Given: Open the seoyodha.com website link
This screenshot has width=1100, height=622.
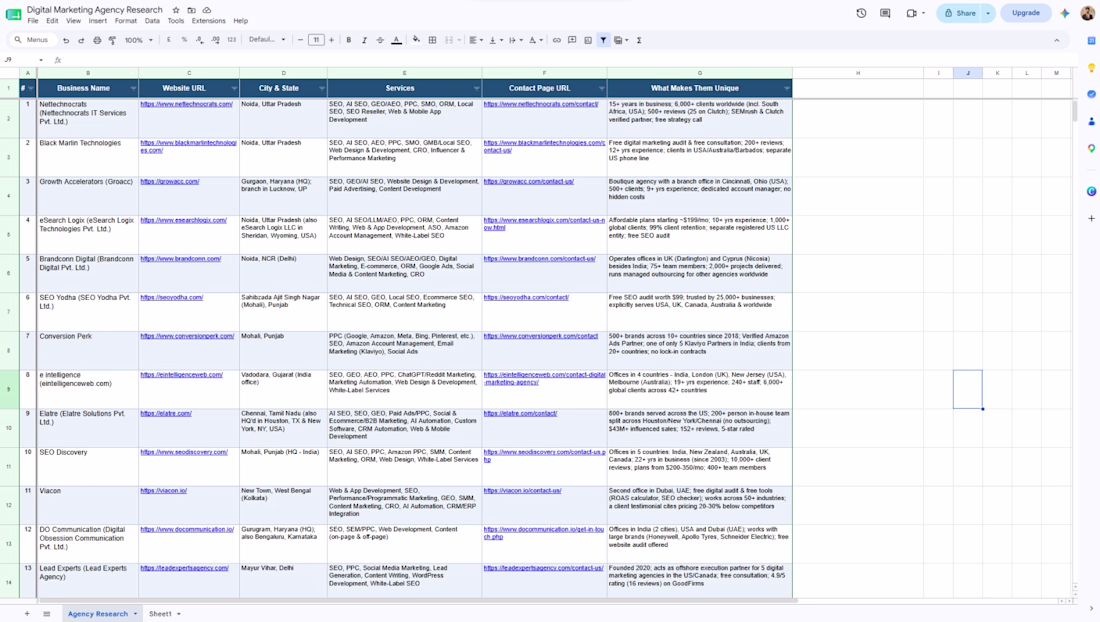Looking at the screenshot, I should [x=171, y=297].
